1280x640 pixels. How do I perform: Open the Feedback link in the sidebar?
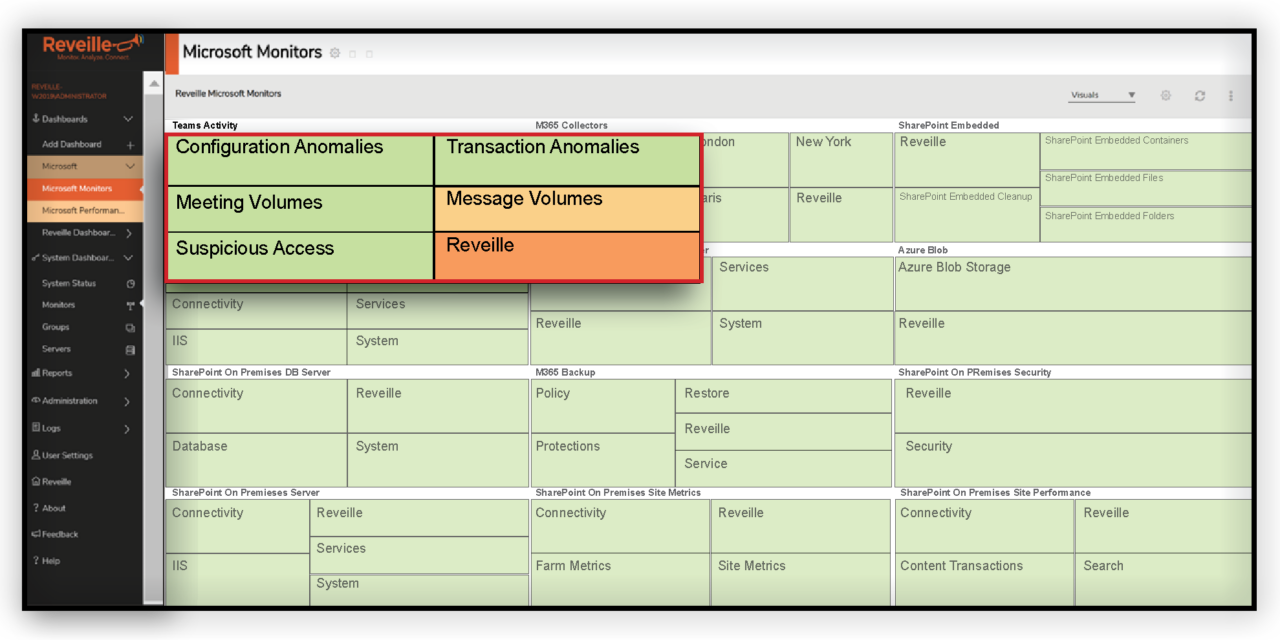tap(59, 534)
